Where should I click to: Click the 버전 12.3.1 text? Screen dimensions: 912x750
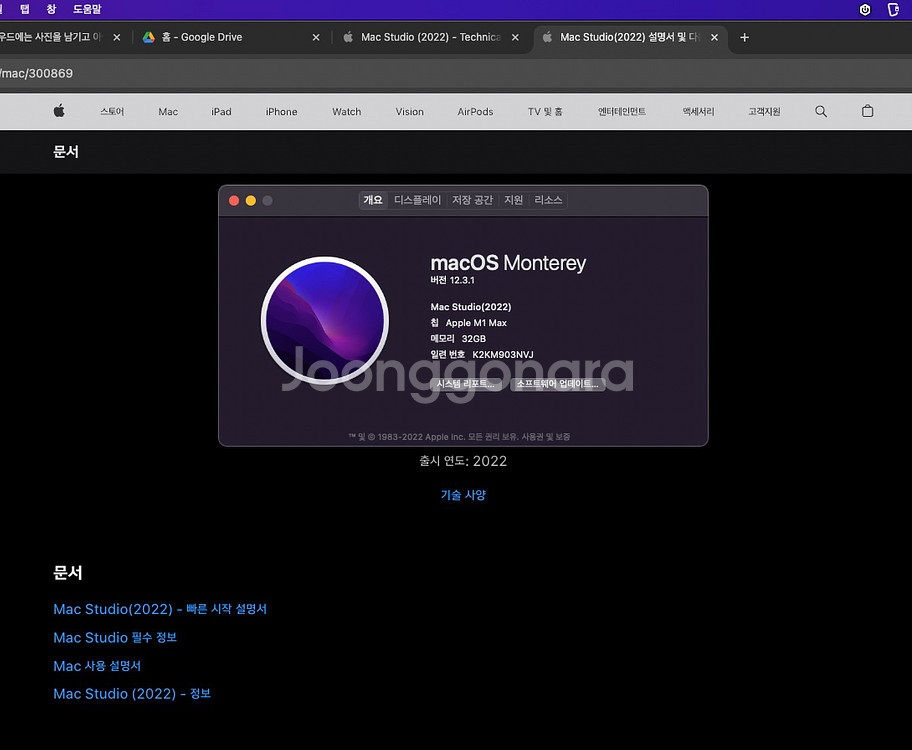tap(453, 280)
